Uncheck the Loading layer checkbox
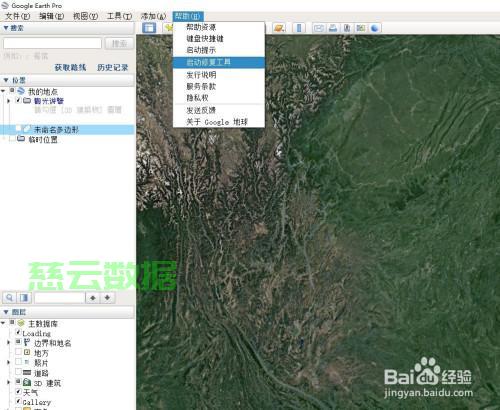The height and width of the screenshot is (410, 500). coord(19,332)
